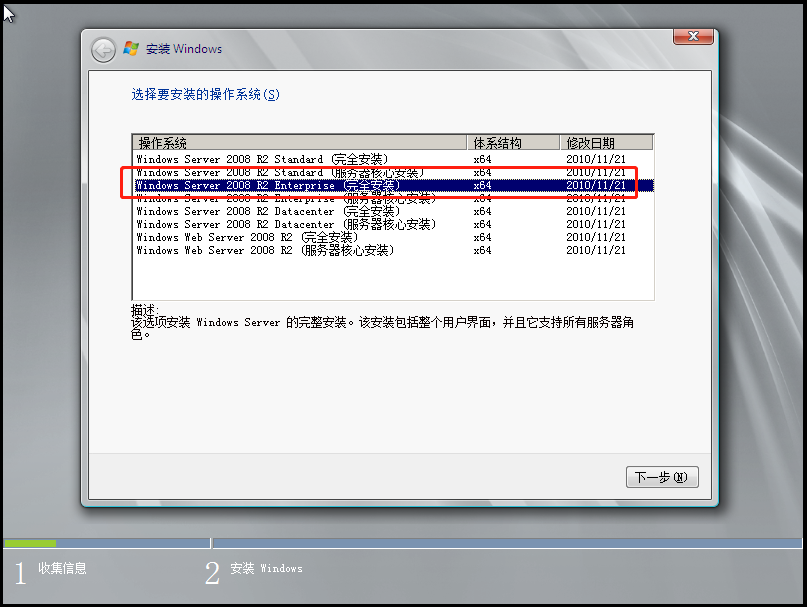Click the 收集信息 step label

click(62, 568)
